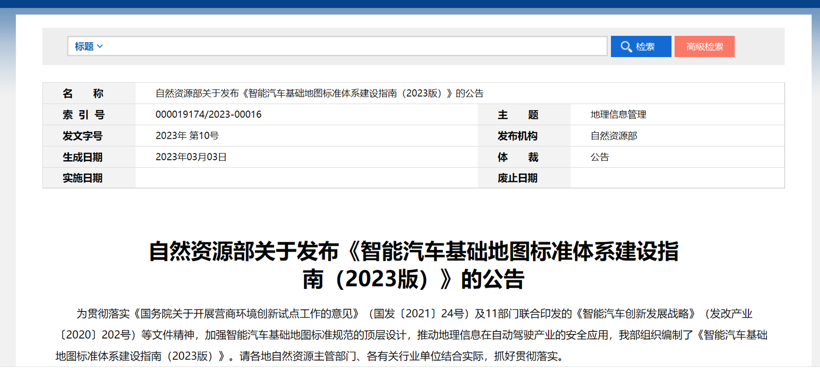Click the document name in 名称 row

tap(320, 94)
